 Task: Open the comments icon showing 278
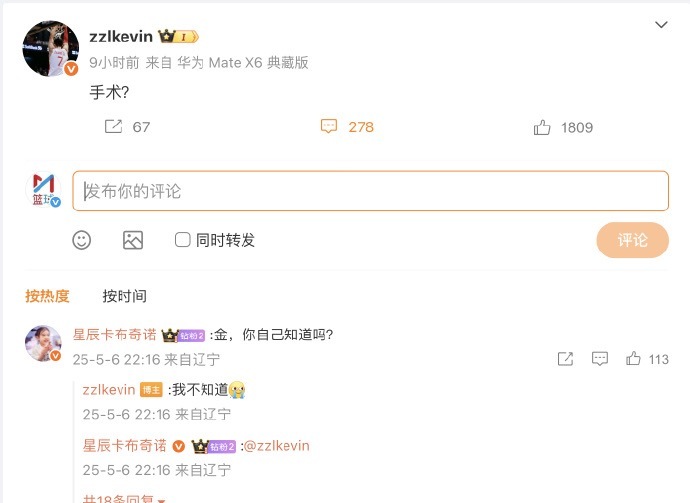coord(329,126)
